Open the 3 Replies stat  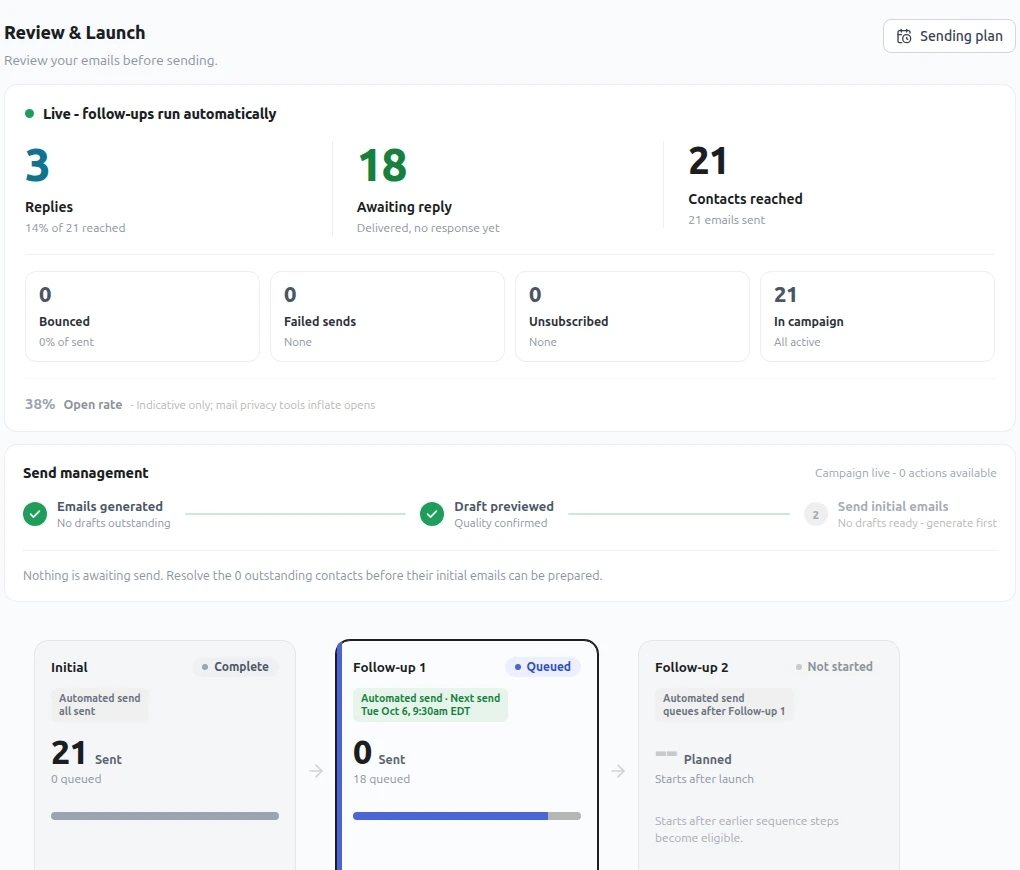coord(75,189)
